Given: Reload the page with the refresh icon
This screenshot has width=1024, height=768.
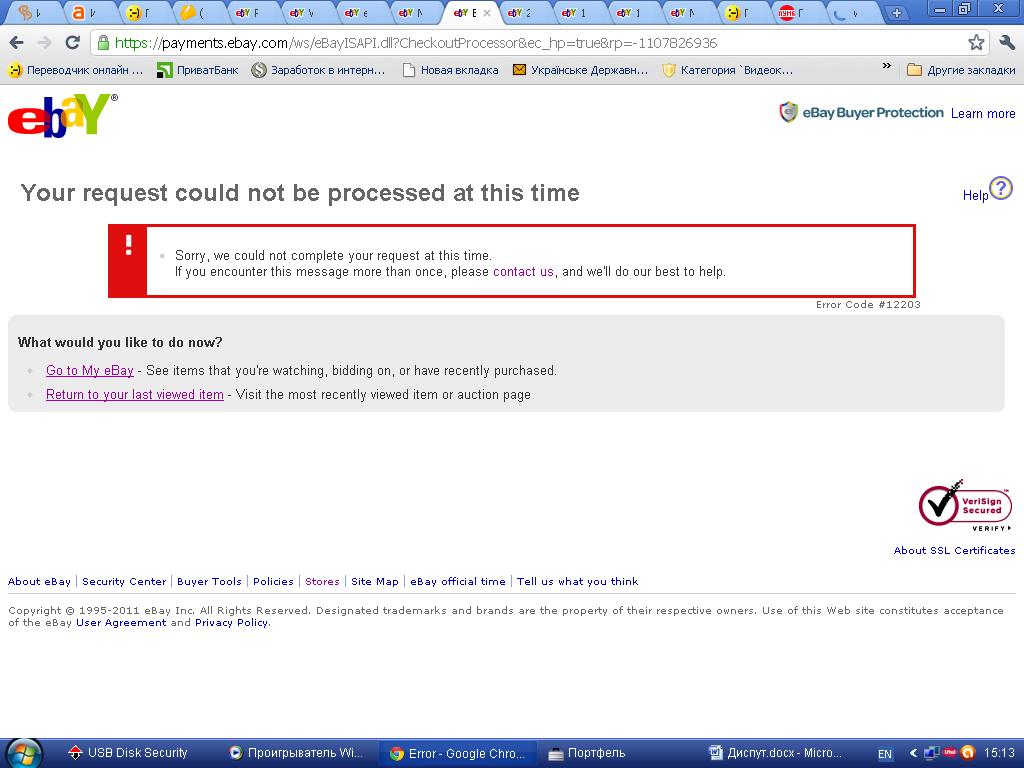Looking at the screenshot, I should 72,43.
